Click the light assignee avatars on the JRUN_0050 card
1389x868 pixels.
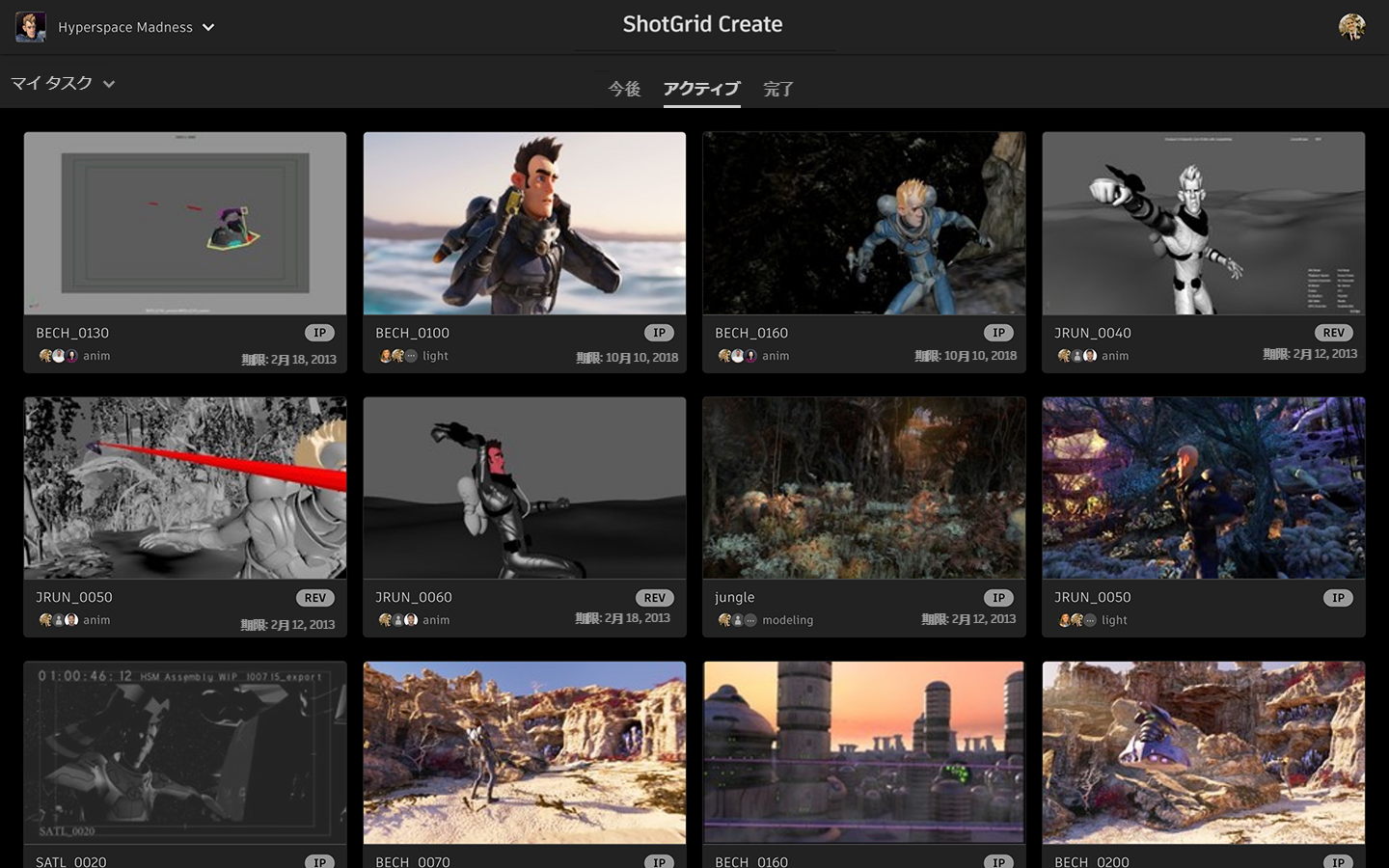point(1078,620)
